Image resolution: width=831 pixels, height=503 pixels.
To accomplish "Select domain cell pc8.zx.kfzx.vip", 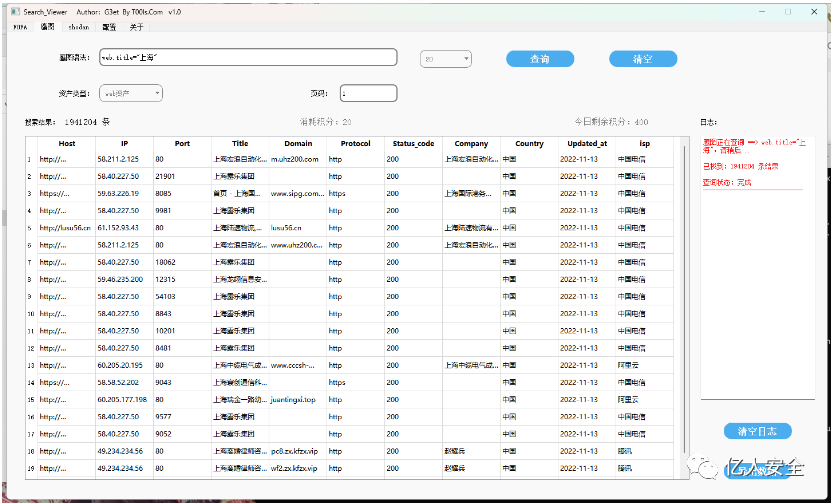I will [x=298, y=451].
